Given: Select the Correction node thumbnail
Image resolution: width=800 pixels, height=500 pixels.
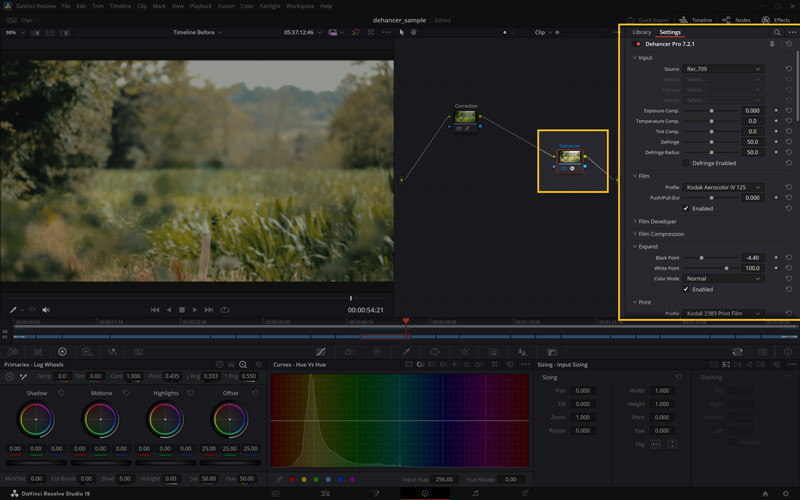Looking at the screenshot, I should pos(465,117).
